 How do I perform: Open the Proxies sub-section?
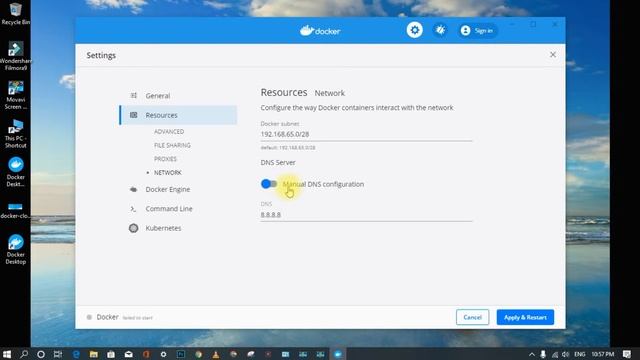165,159
